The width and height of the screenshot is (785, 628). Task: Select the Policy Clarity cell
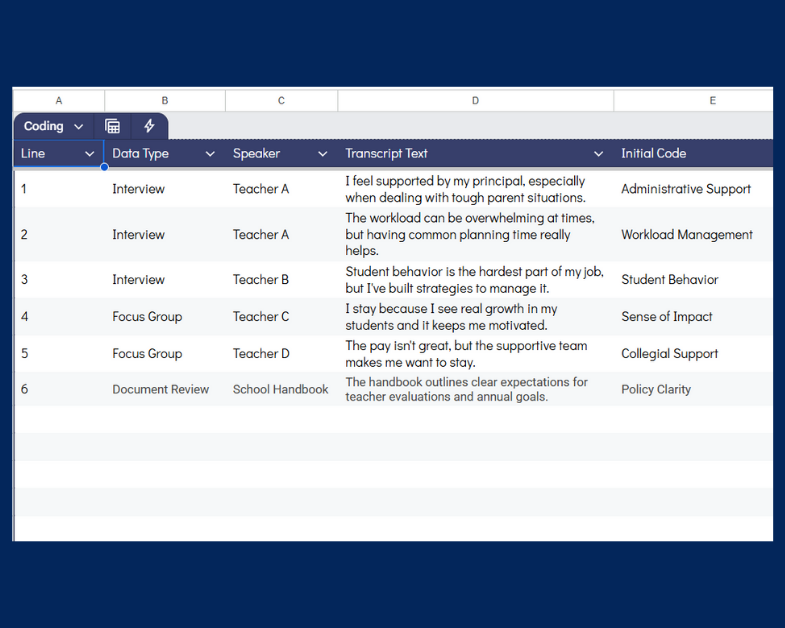(655, 390)
